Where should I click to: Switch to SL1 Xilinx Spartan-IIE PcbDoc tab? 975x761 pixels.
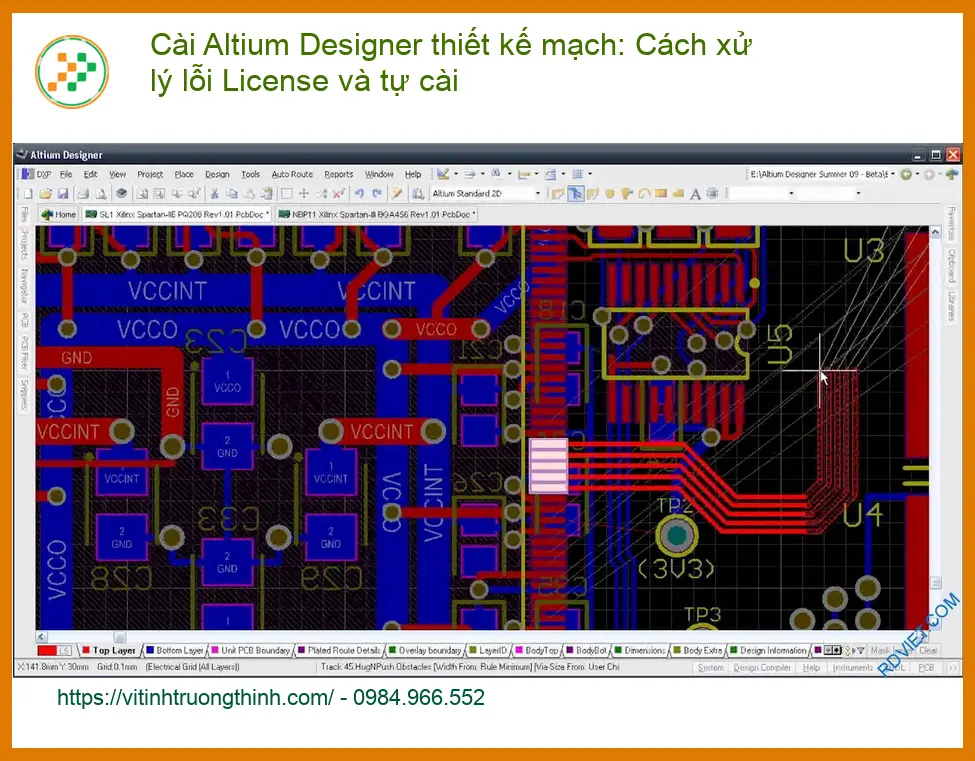[x=177, y=214]
